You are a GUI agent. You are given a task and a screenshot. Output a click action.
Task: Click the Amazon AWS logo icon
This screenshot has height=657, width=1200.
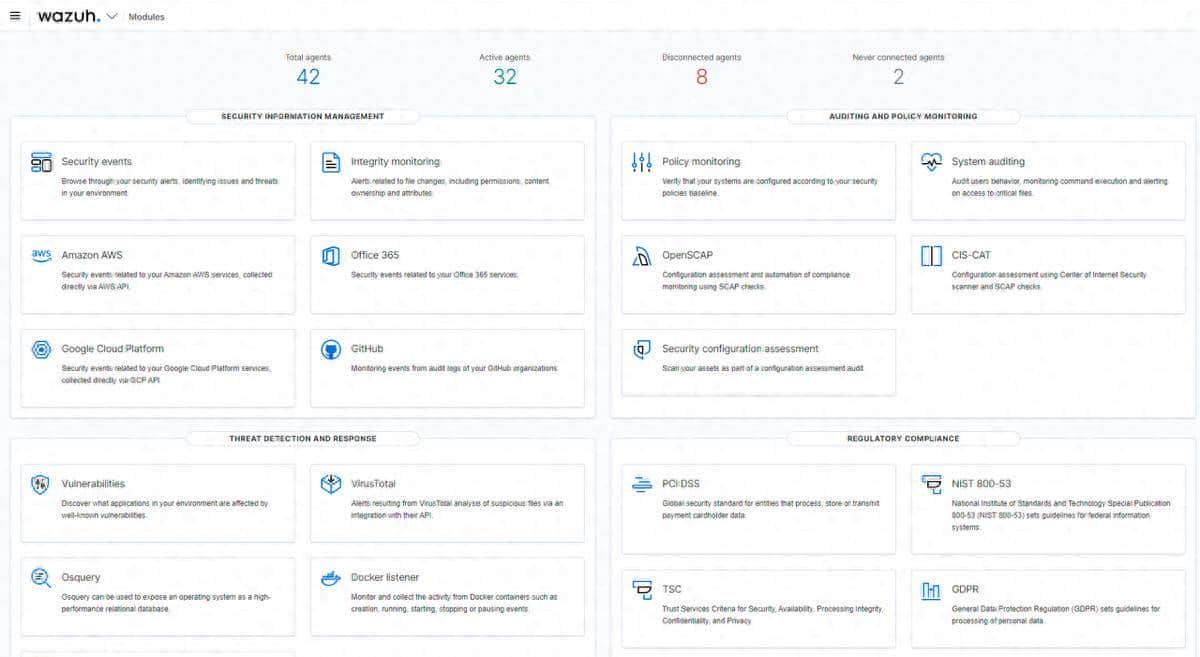(x=41, y=255)
